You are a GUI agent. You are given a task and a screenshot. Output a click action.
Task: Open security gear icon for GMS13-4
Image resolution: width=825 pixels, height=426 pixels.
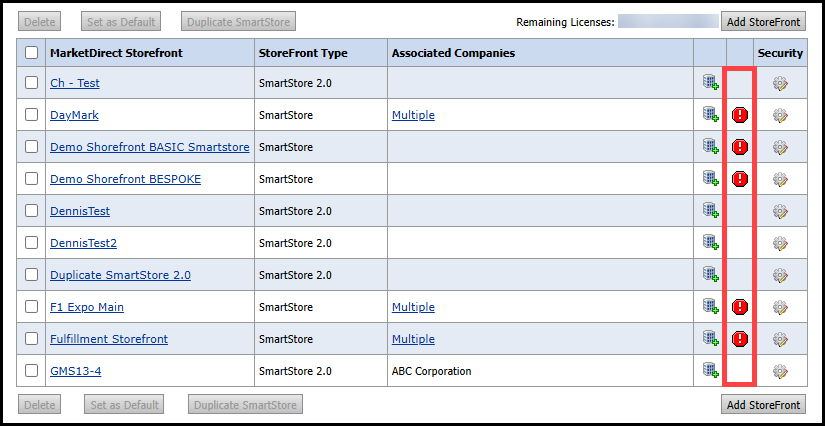(780, 371)
